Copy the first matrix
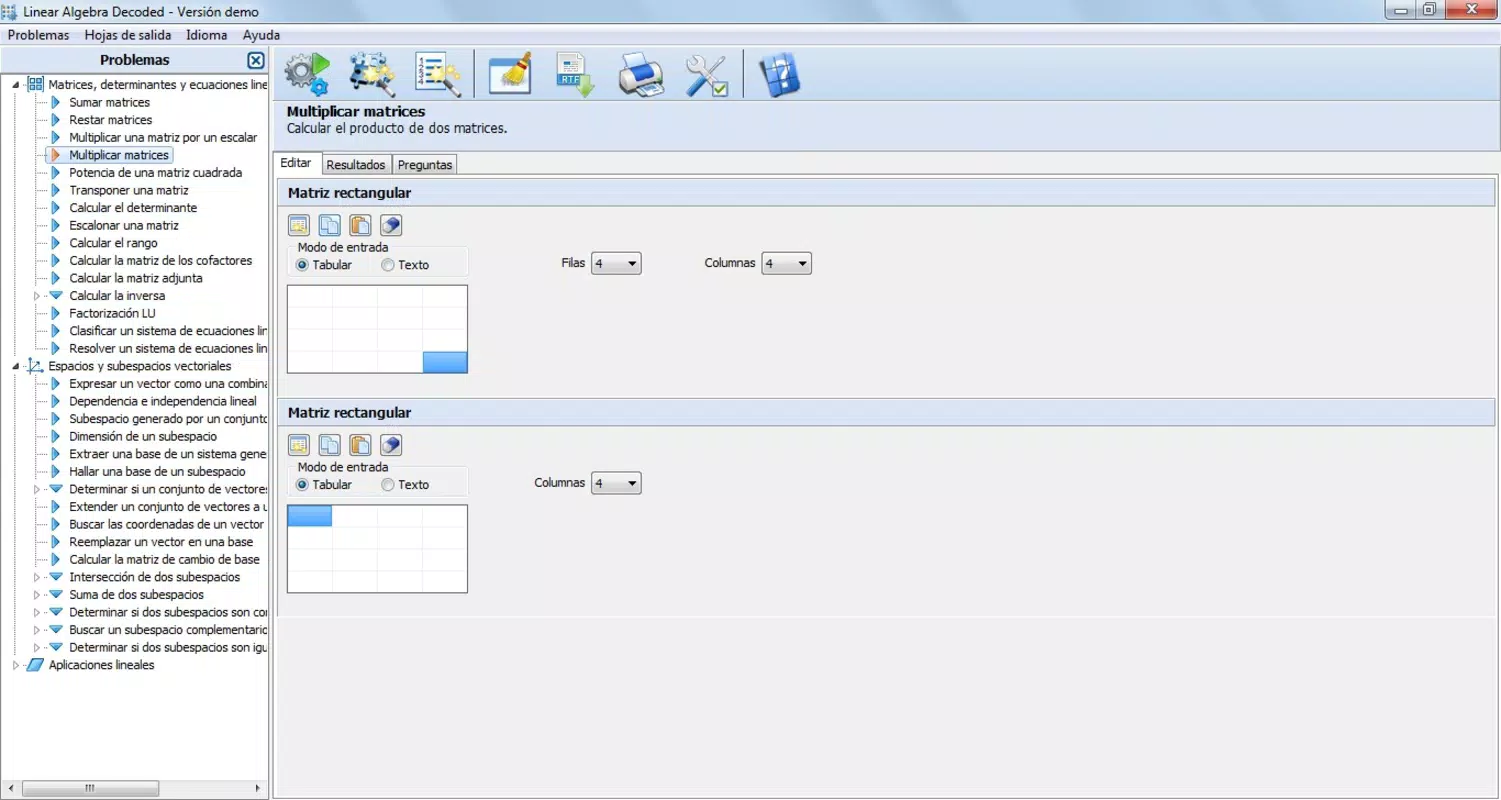Viewport: 1501px width, 800px height. pyautogui.click(x=329, y=225)
